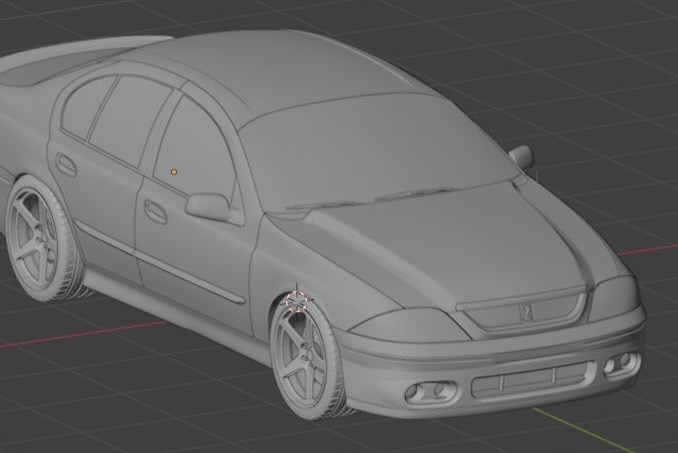Click the car's windshield glass
The height and width of the screenshot is (453, 678).
click(370, 148)
